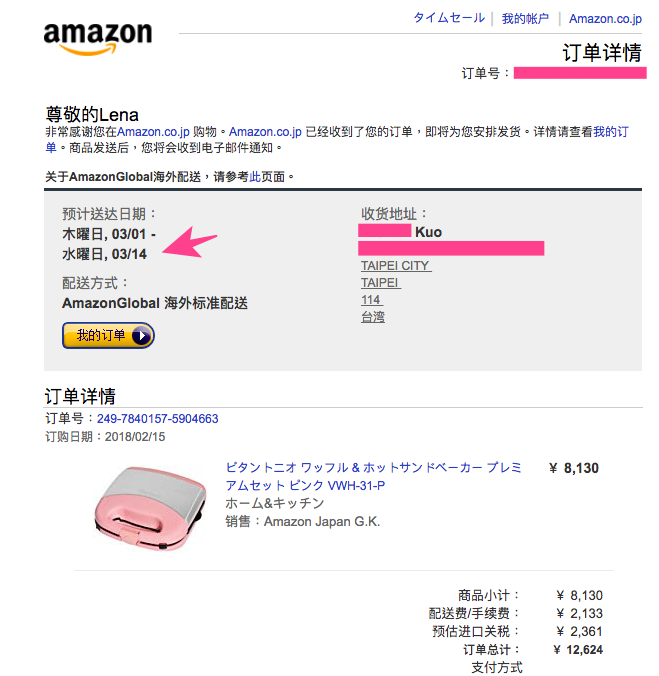Click the 台湾 country address line
659x676 pixels.
pyautogui.click(x=373, y=317)
